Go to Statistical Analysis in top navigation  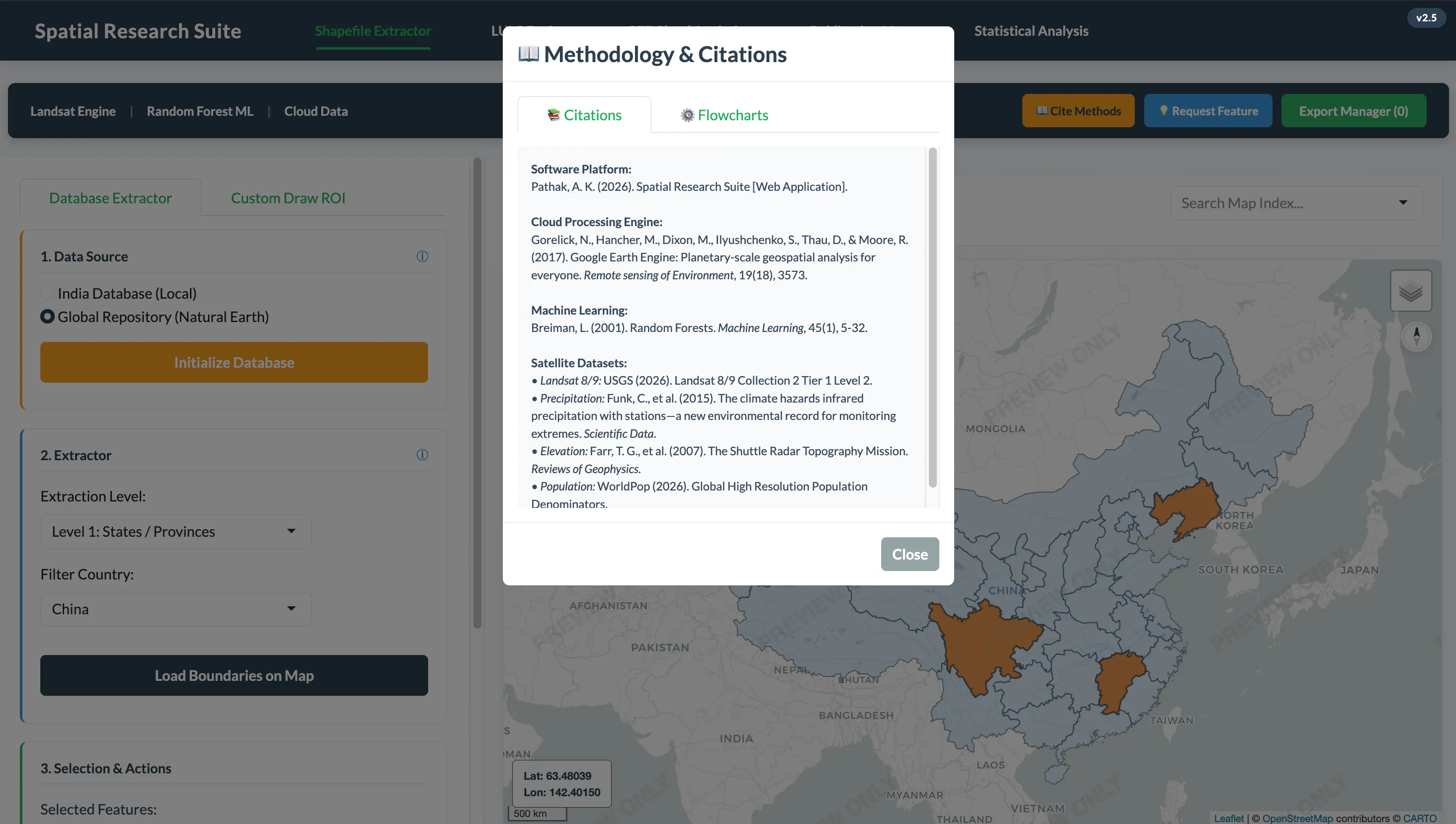point(1031,30)
